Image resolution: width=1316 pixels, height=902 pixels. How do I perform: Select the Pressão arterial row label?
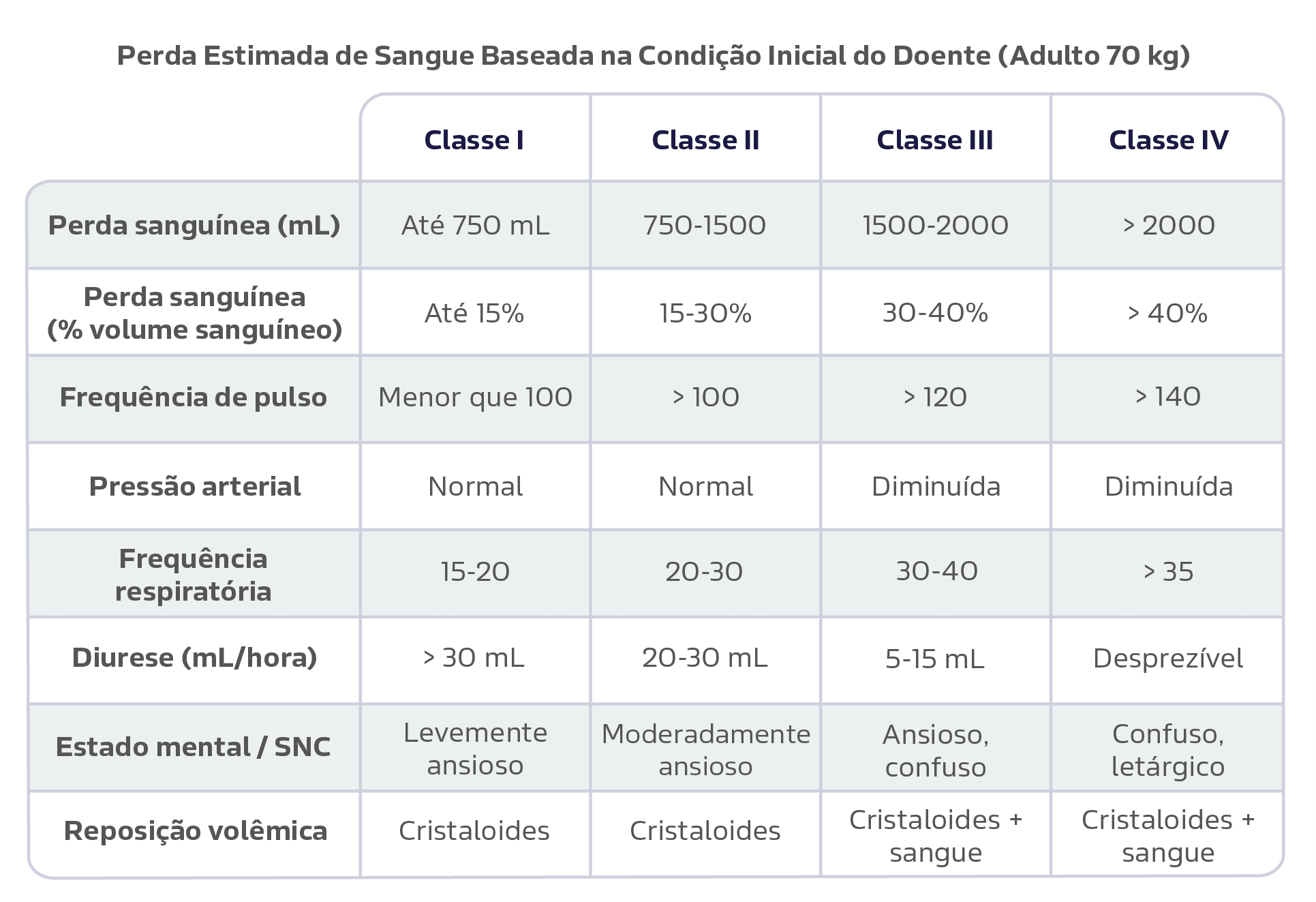195,486
